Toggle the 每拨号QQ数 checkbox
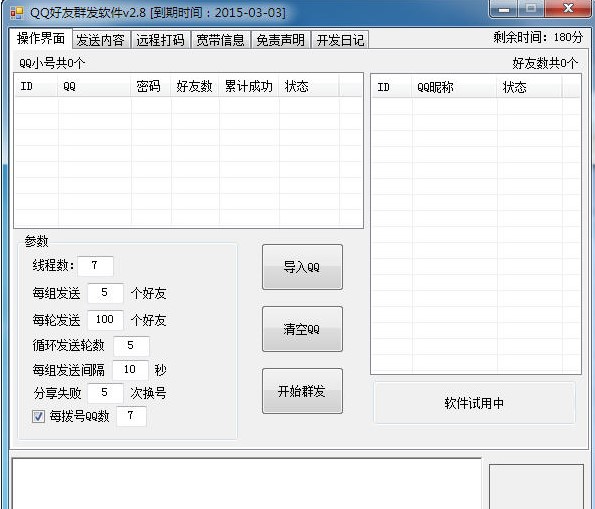Viewport: 595px width, 509px height. (38, 416)
